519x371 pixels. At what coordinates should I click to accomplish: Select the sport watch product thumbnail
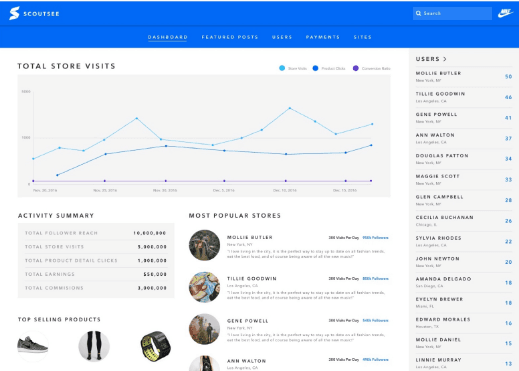(x=155, y=346)
